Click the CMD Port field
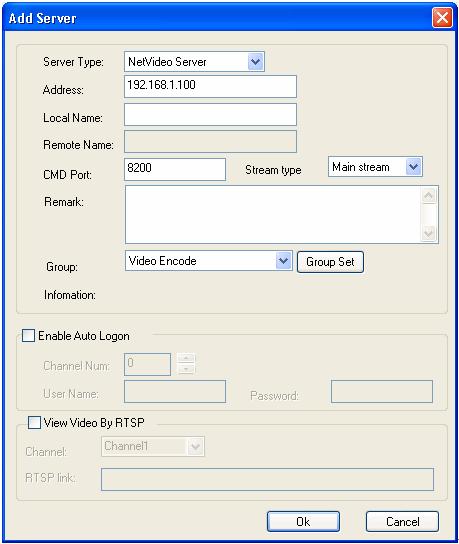 175,169
